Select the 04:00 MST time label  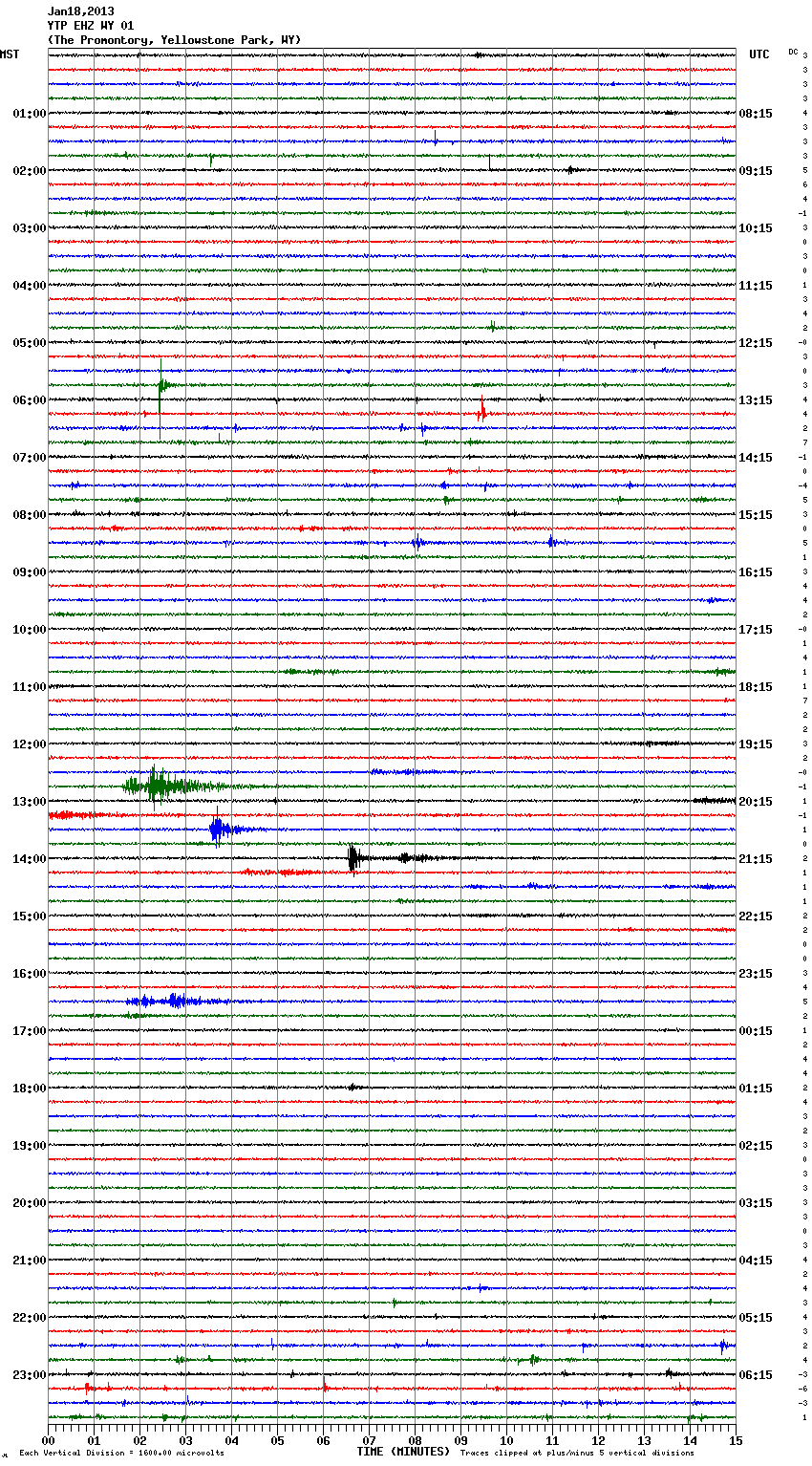pyautogui.click(x=30, y=286)
